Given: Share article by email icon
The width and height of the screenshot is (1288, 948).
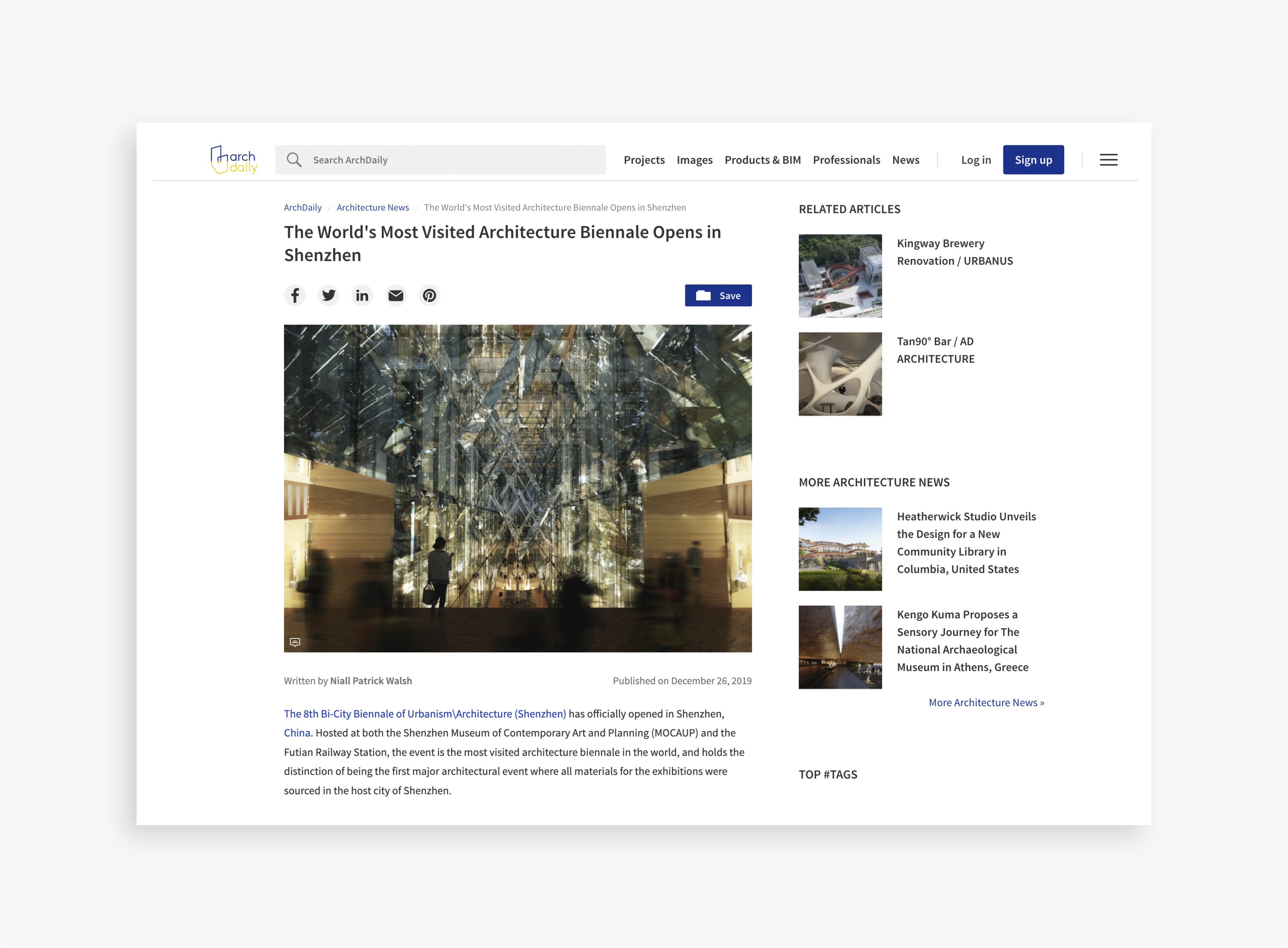Looking at the screenshot, I should tap(396, 296).
